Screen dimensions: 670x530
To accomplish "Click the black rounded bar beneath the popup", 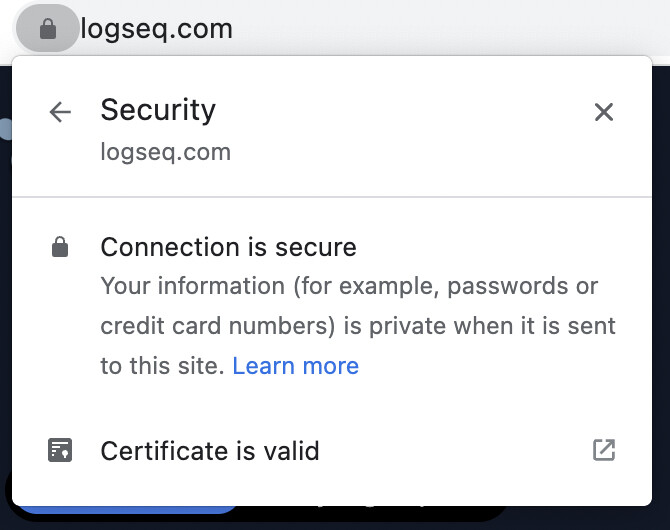I will [x=372, y=513].
